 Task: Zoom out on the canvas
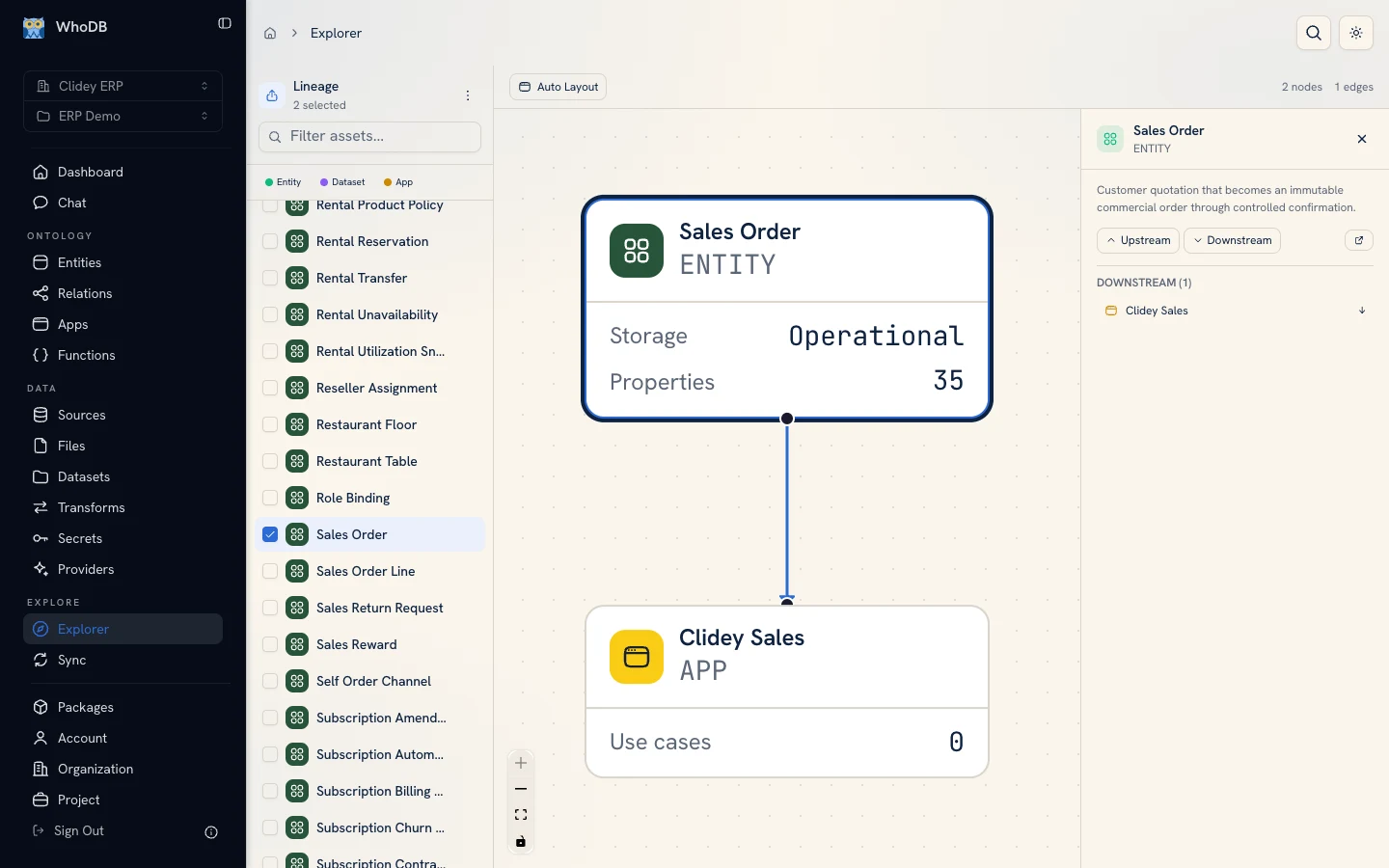click(521, 789)
